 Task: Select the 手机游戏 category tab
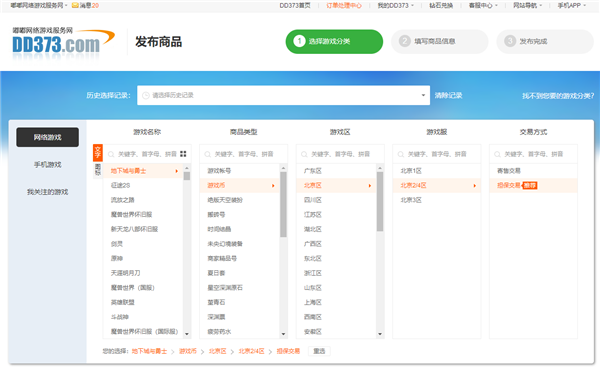(x=47, y=165)
